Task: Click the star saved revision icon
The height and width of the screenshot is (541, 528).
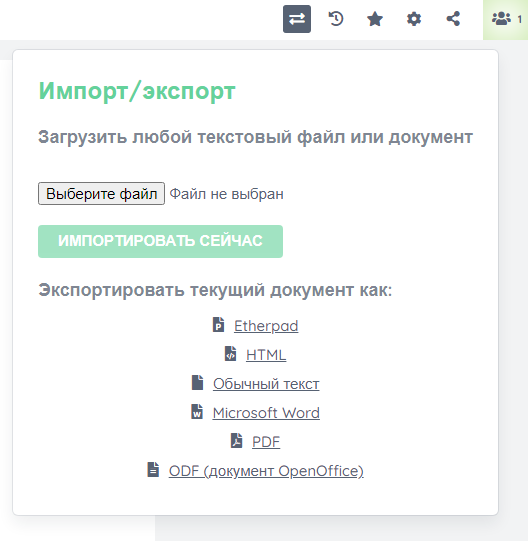Action: [375, 19]
